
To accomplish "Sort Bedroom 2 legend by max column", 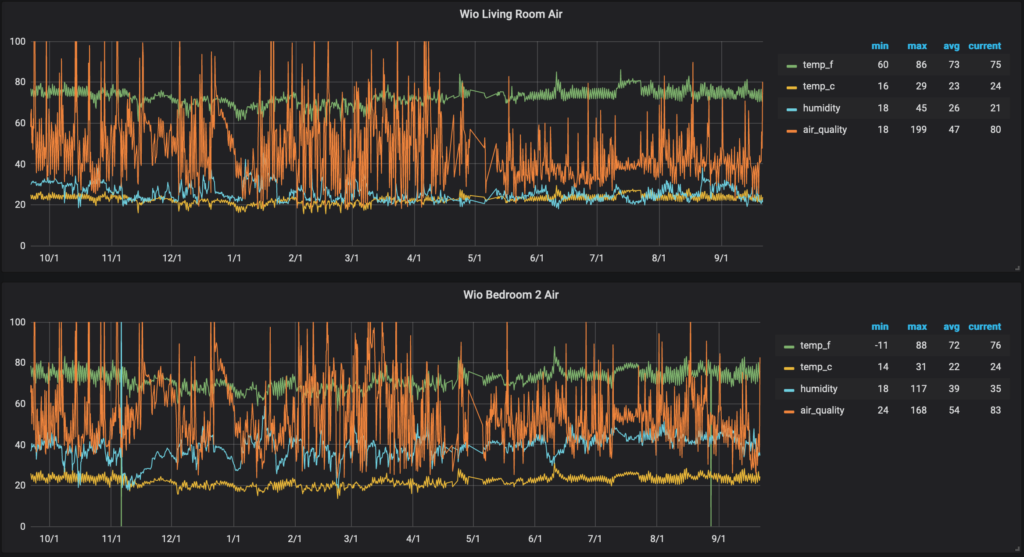I will coord(916,327).
